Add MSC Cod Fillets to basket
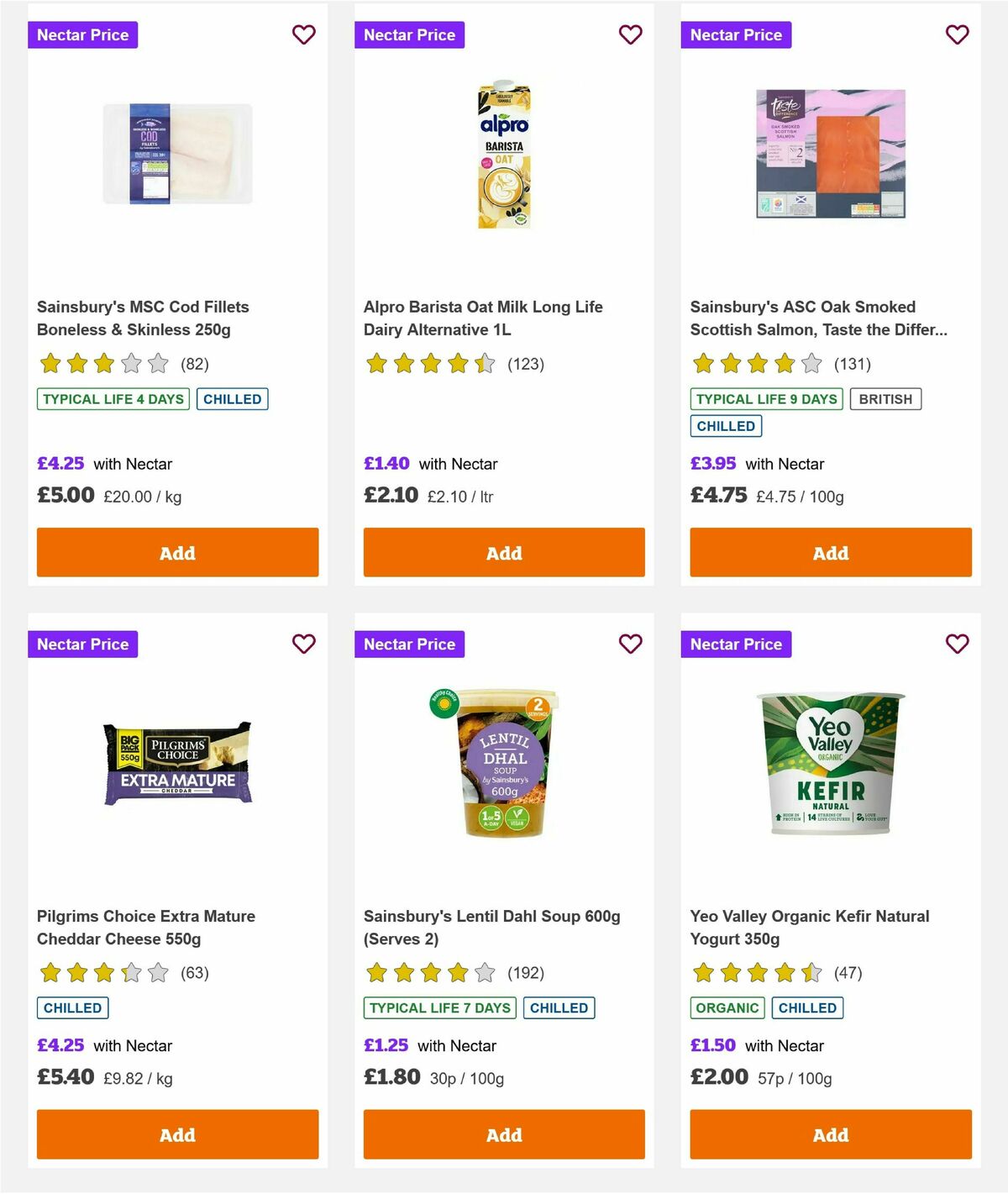Screen dimensions: 1008x1194 pyautogui.click(x=177, y=552)
